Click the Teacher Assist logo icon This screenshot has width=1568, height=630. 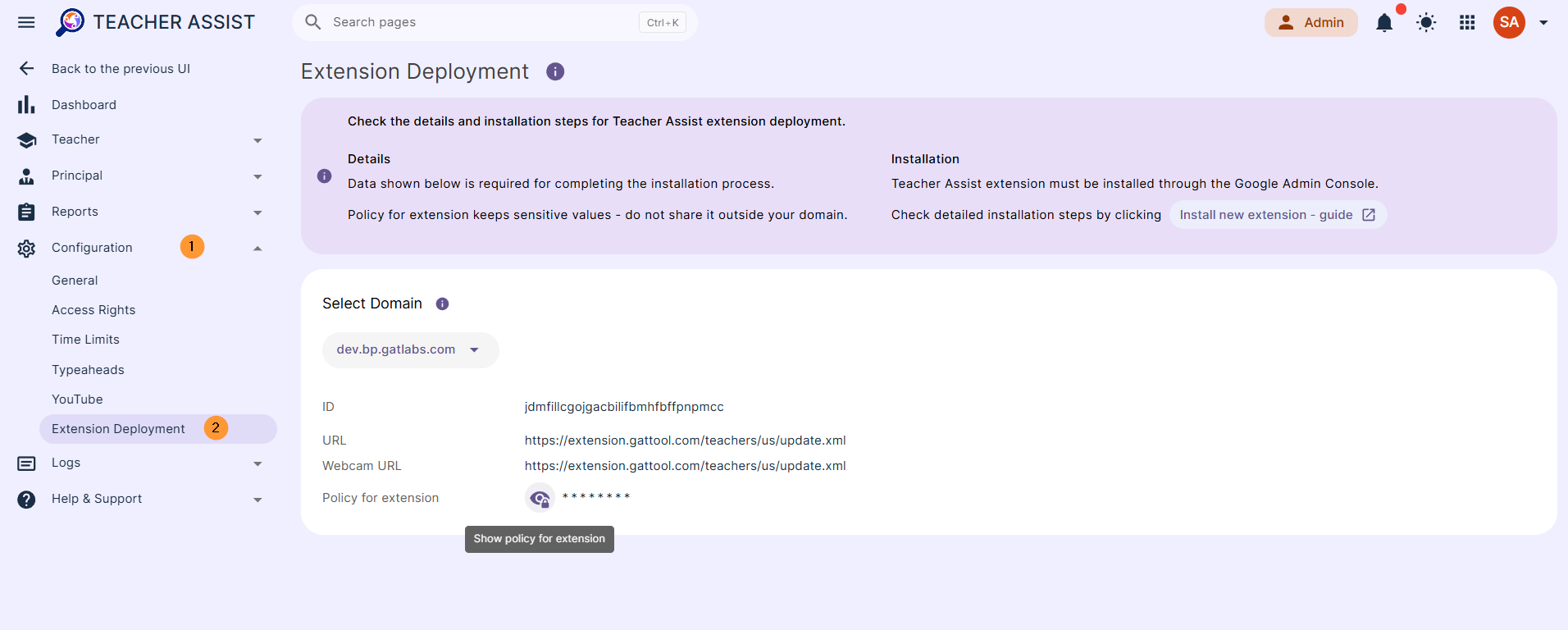tap(70, 22)
